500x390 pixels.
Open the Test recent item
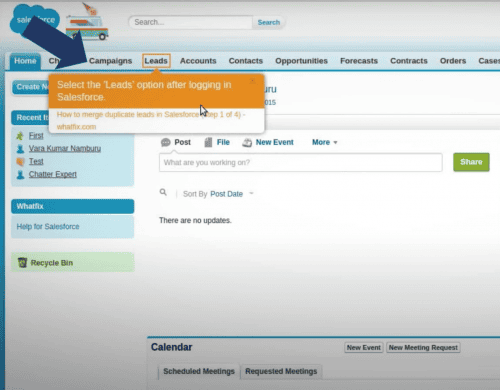pos(36,161)
